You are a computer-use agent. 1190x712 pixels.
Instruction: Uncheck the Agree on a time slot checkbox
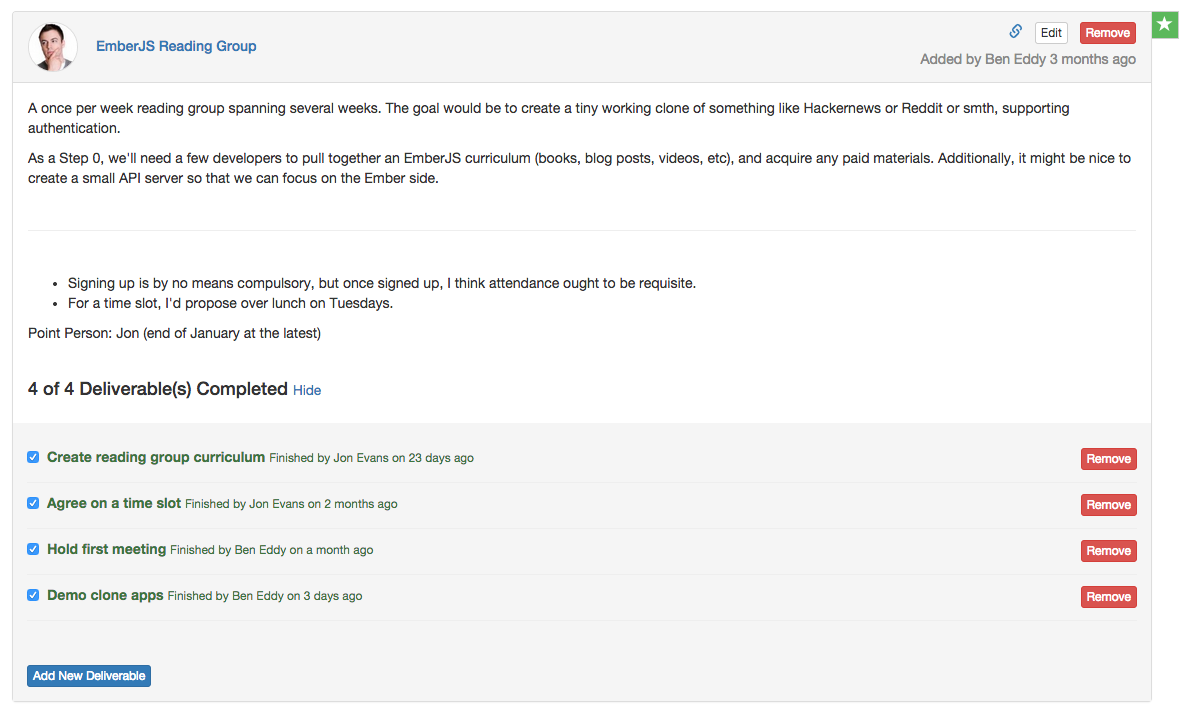[x=33, y=503]
